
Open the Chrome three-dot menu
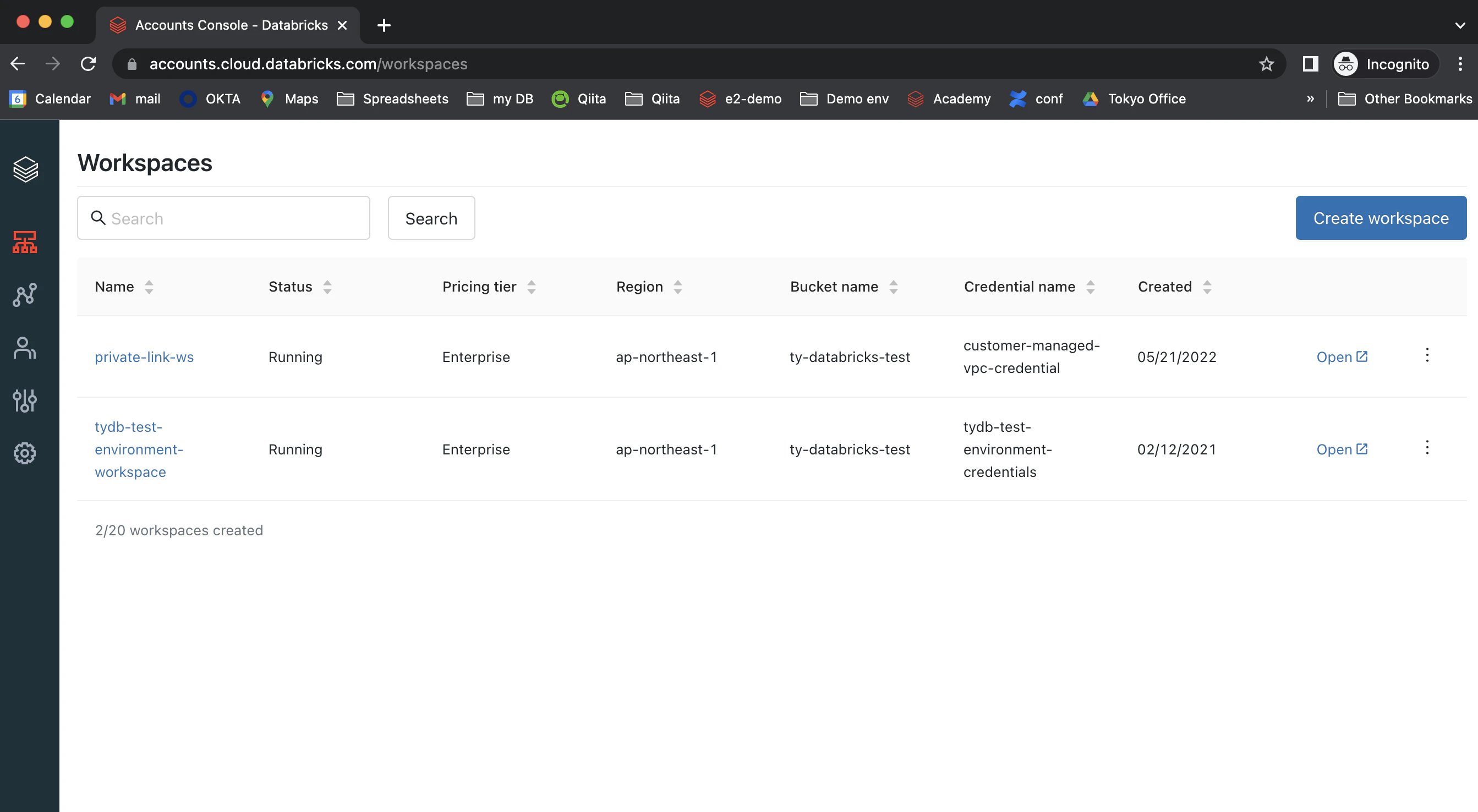click(1460, 64)
